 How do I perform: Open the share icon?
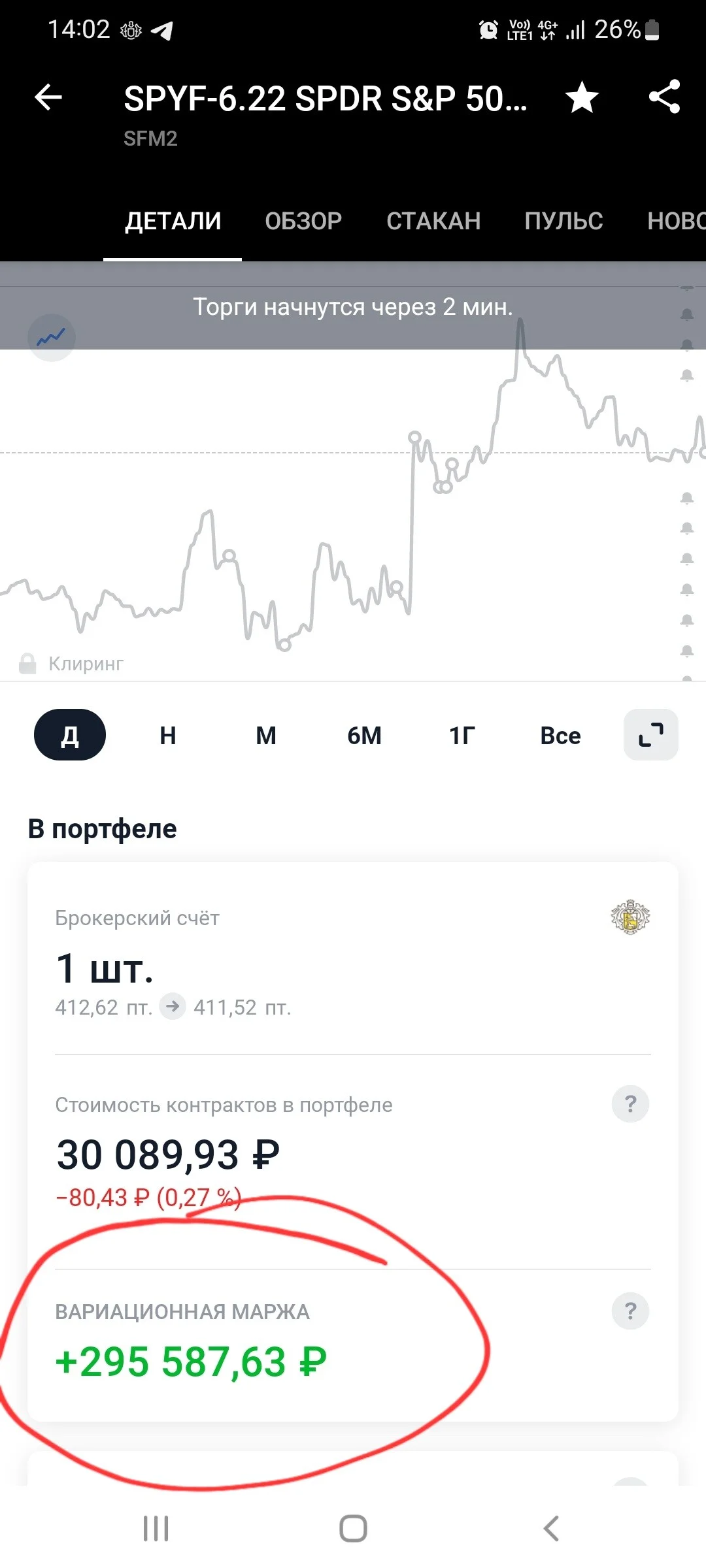click(x=665, y=97)
